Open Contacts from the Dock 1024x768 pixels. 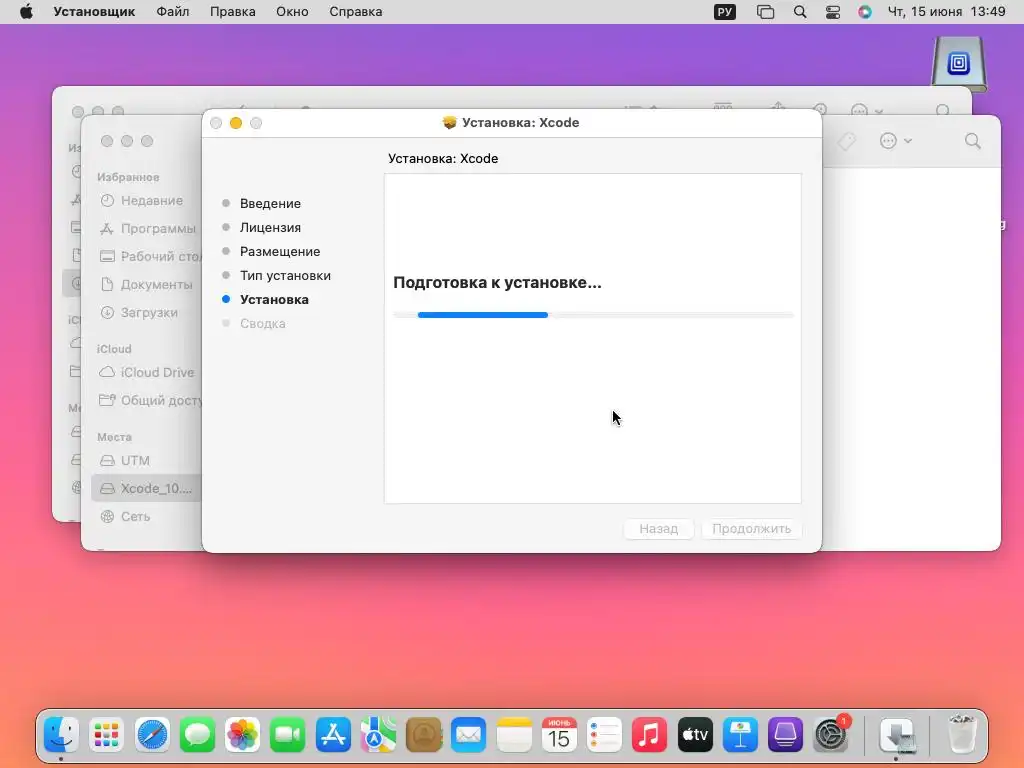423,735
